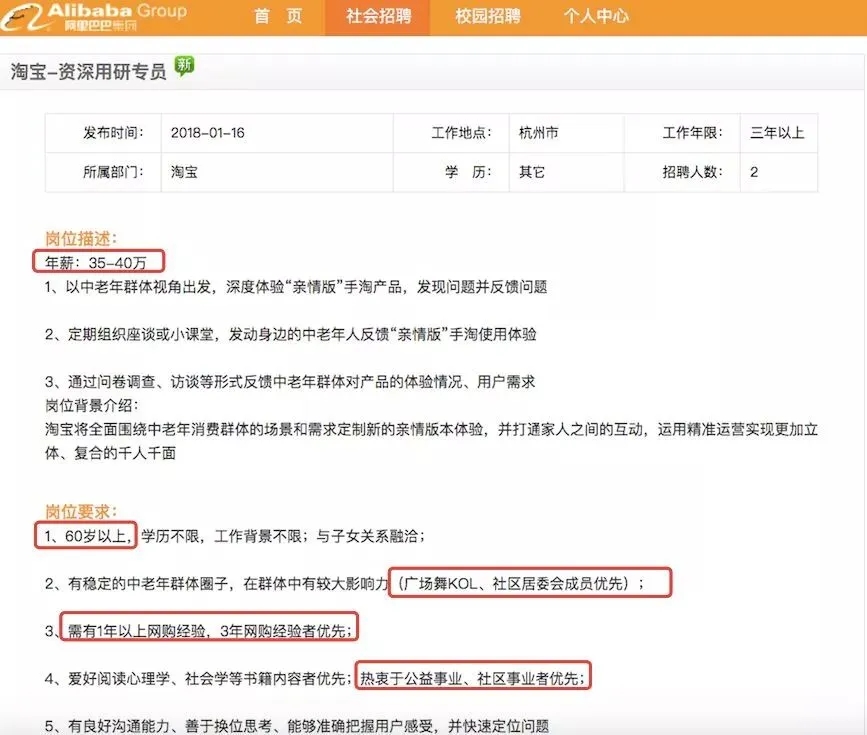This screenshot has height=735, width=867.
Task: Open the 首页 home tab
Action: point(278,17)
